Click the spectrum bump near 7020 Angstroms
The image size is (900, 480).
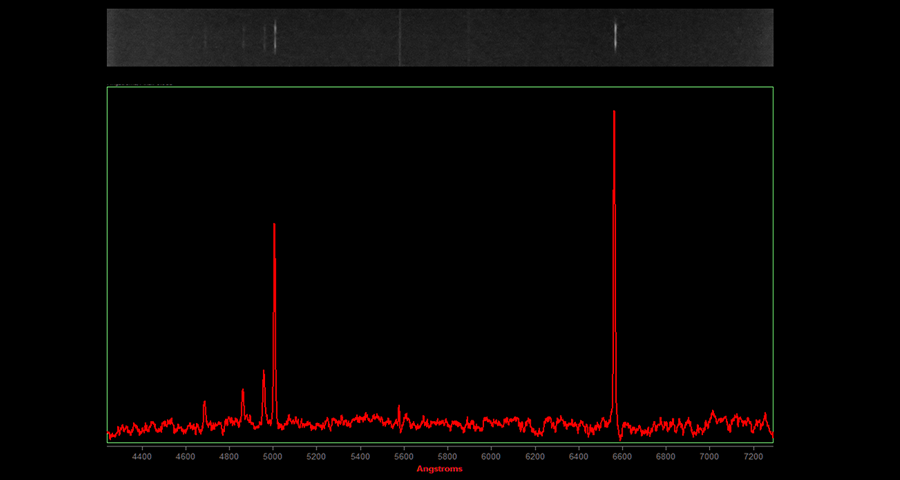click(x=713, y=412)
